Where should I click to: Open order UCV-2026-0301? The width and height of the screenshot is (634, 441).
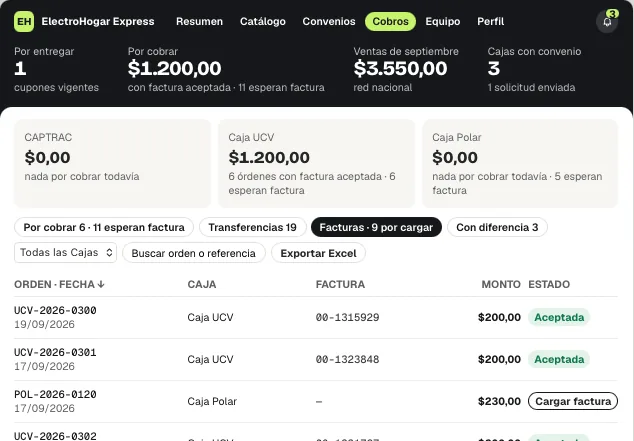(x=55, y=352)
